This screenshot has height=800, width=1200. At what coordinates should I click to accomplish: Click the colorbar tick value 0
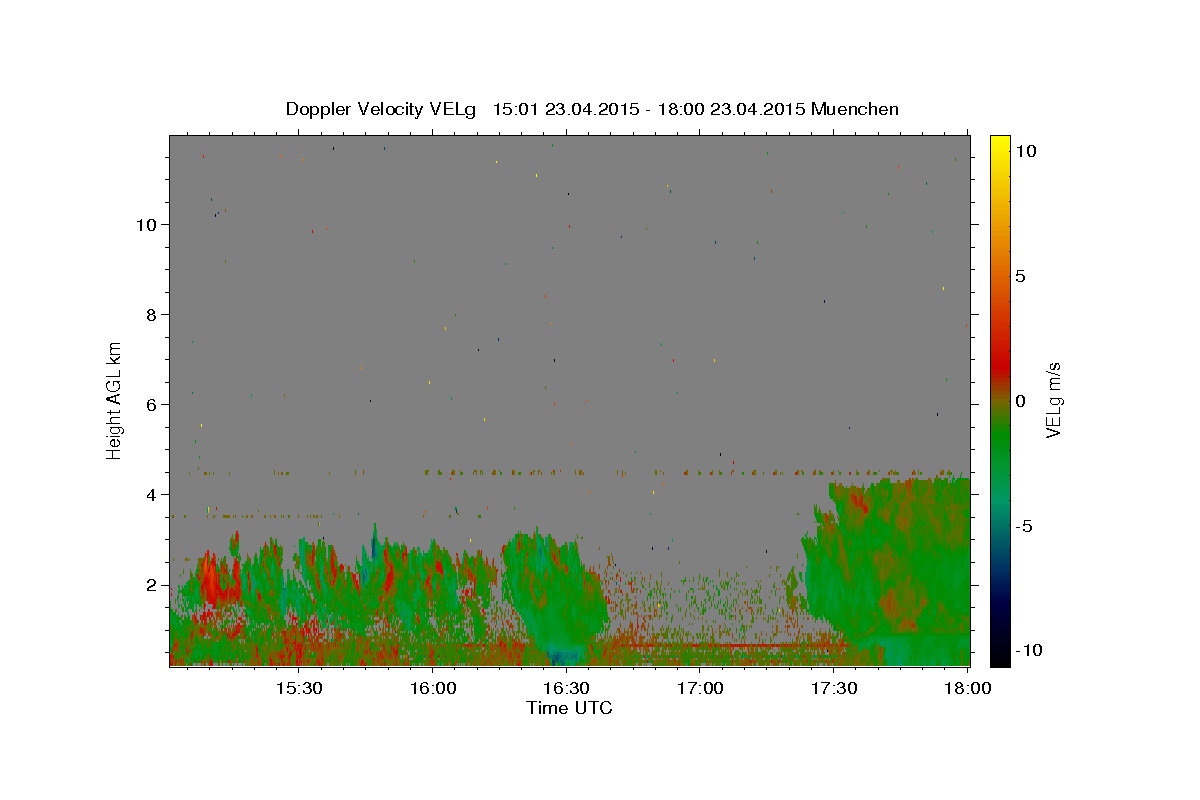pyautogui.click(x=1020, y=401)
